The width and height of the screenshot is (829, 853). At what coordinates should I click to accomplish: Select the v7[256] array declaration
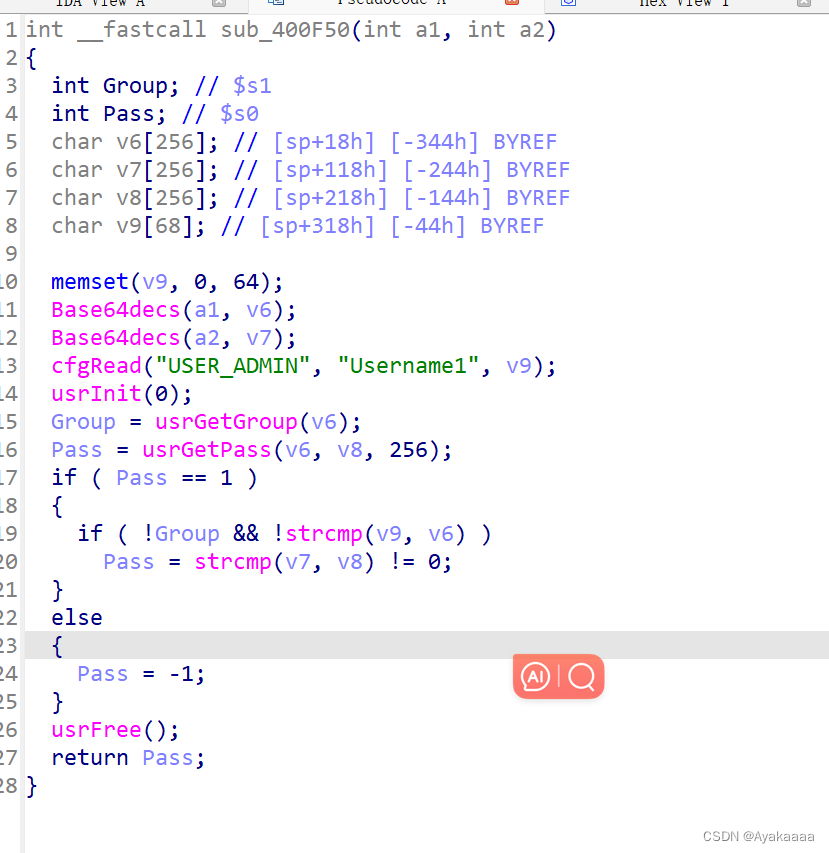161,170
